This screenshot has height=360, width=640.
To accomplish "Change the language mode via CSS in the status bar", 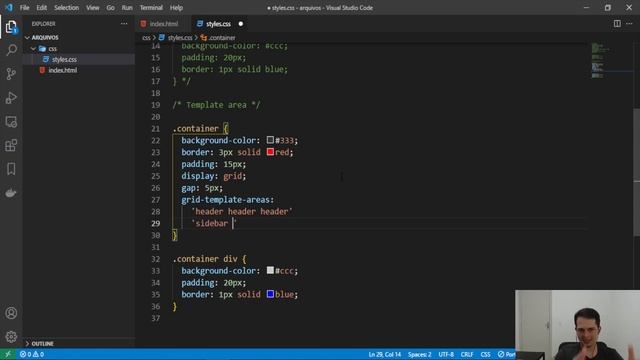I will [x=485, y=354].
